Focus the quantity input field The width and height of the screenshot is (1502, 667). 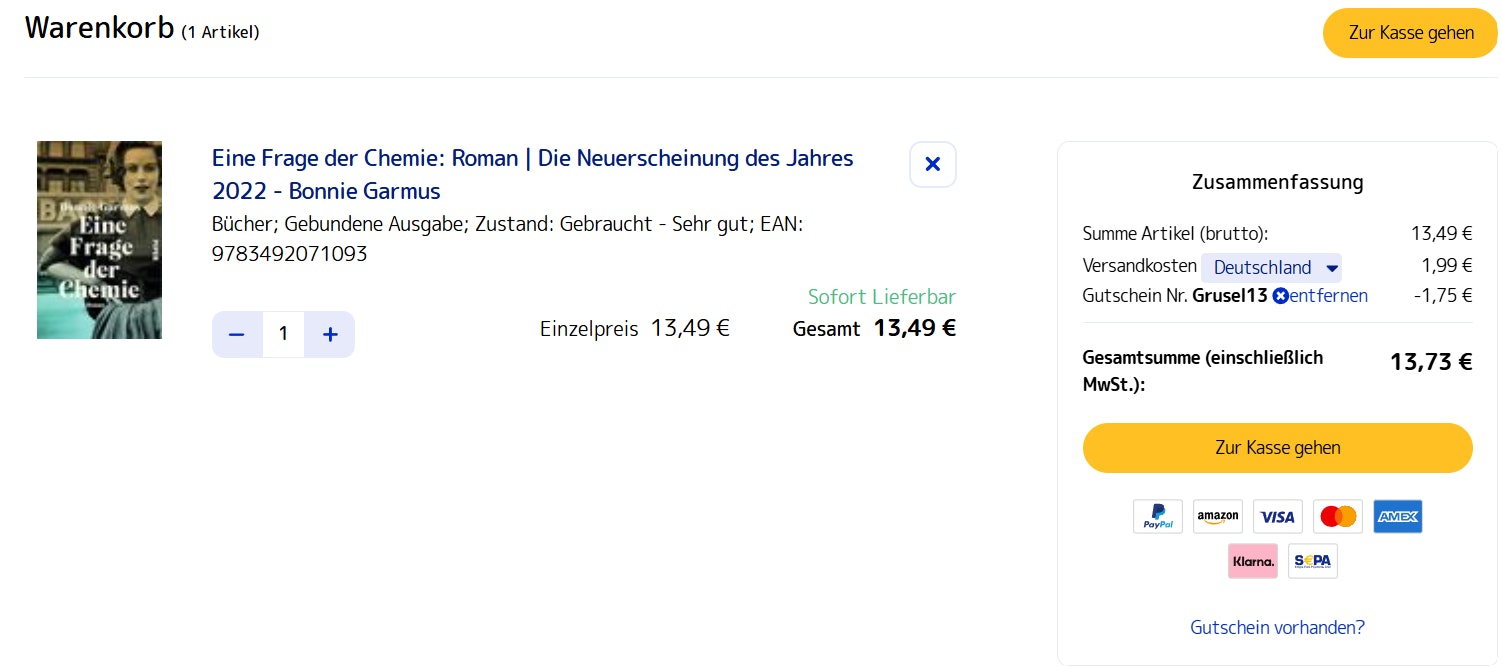pyautogui.click(x=283, y=334)
